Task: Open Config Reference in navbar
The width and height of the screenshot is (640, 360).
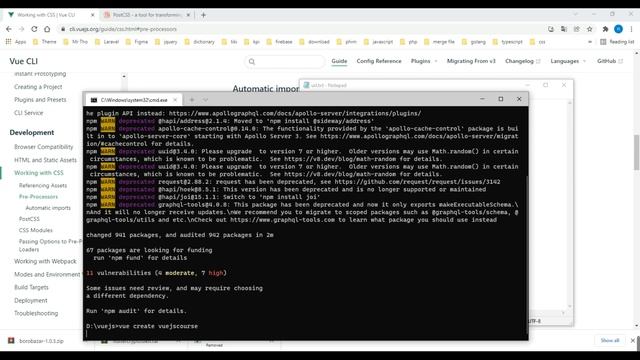Action: [x=379, y=61]
